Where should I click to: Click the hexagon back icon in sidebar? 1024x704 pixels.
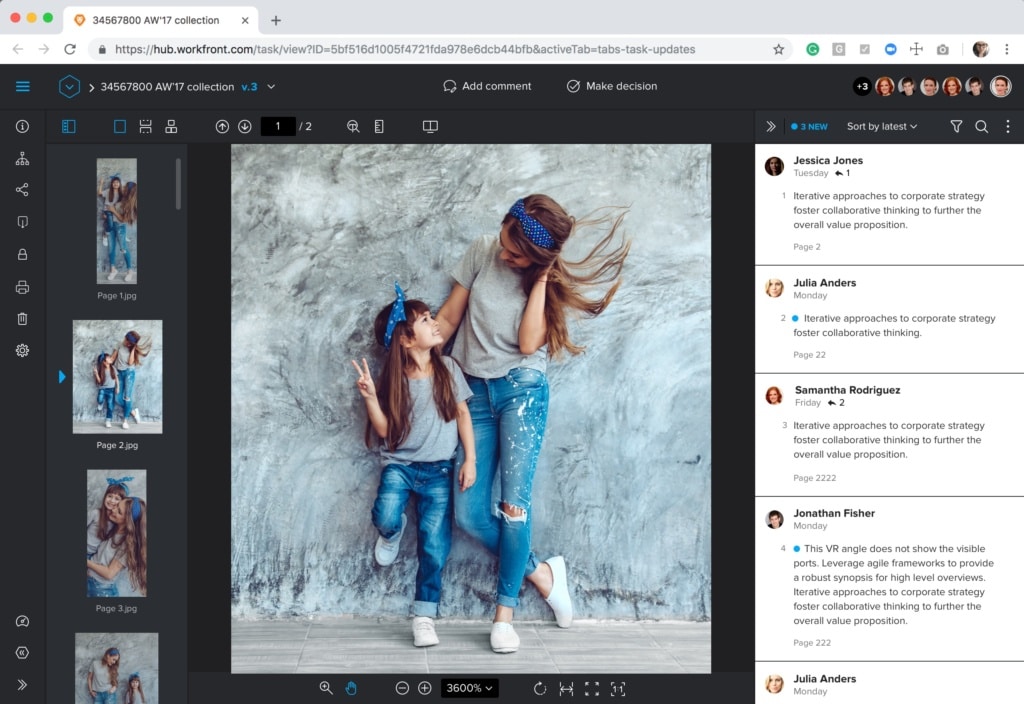pyautogui.click(x=22, y=652)
